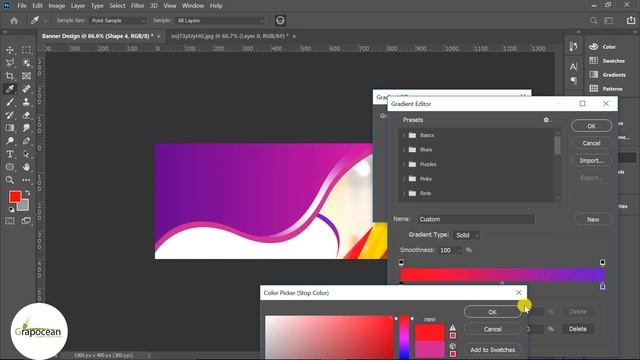Image resolution: width=640 pixels, height=360 pixels.
Task: Select the Move tool
Action: coord(10,50)
